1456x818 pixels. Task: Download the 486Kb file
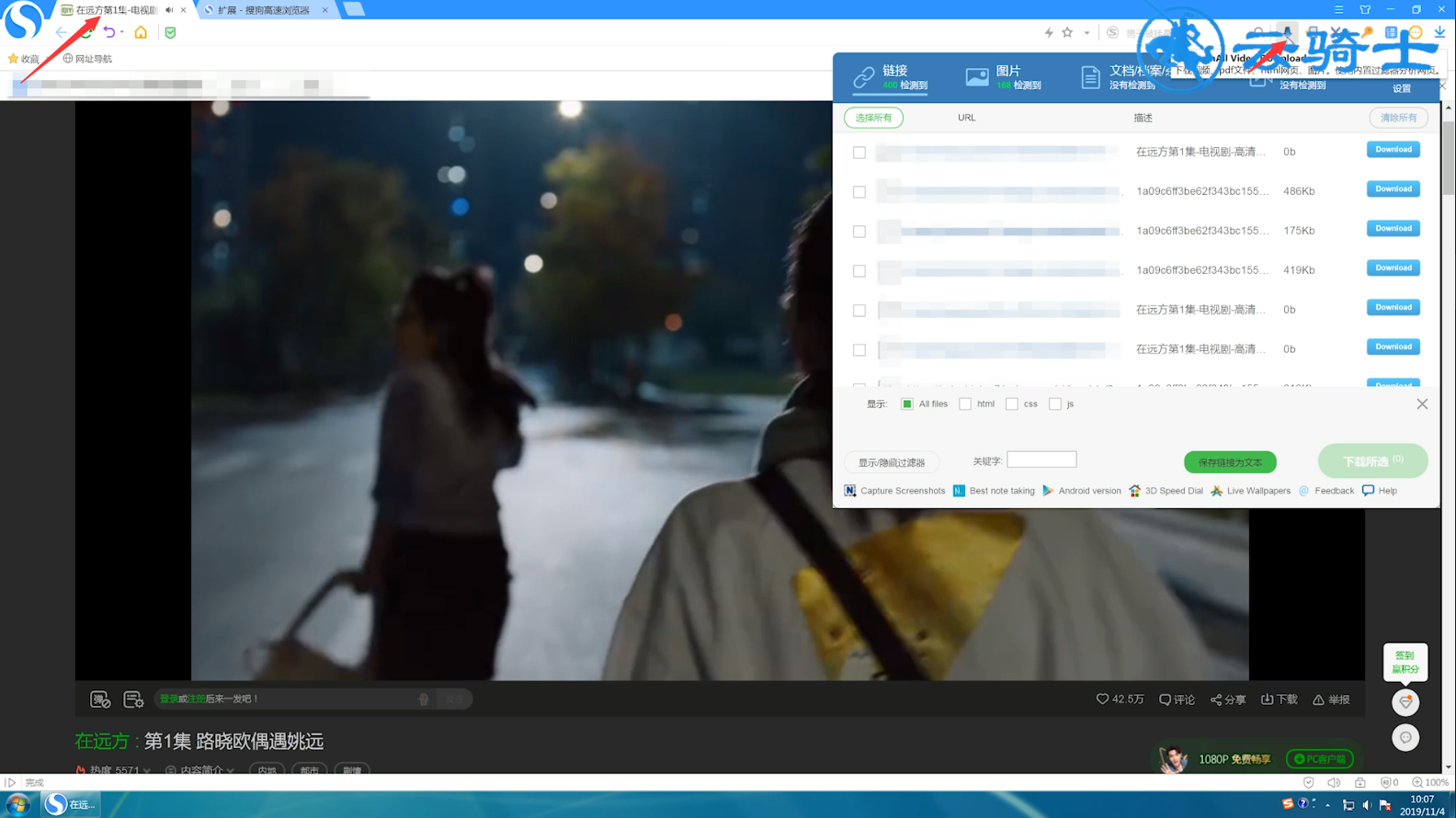(x=1393, y=189)
